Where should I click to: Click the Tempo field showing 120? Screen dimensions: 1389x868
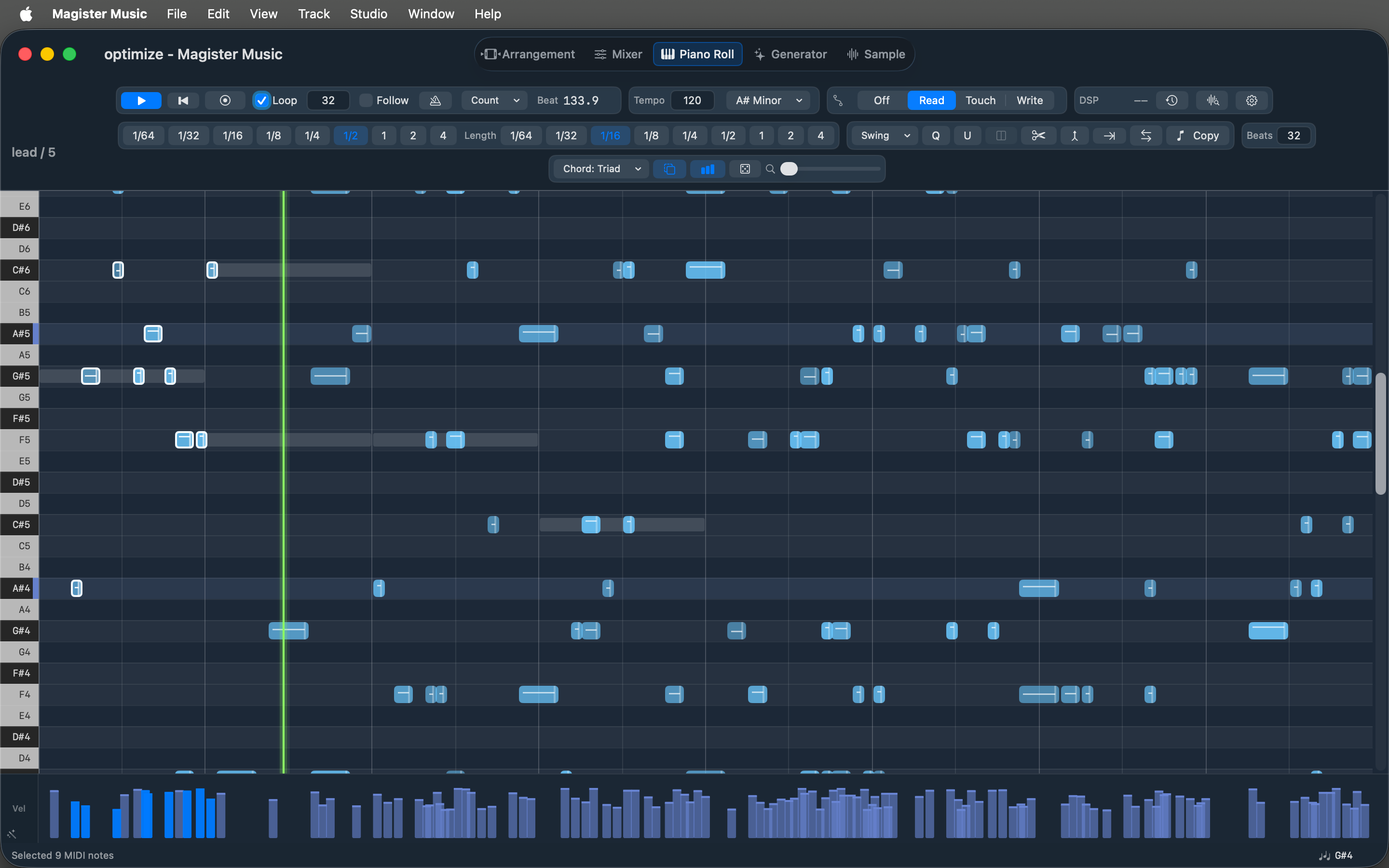[x=692, y=100]
